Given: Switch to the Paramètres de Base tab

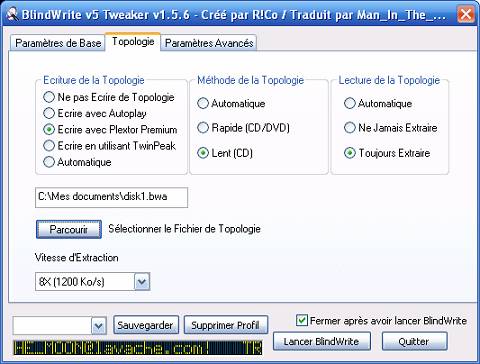Looking at the screenshot, I should pos(58,43).
